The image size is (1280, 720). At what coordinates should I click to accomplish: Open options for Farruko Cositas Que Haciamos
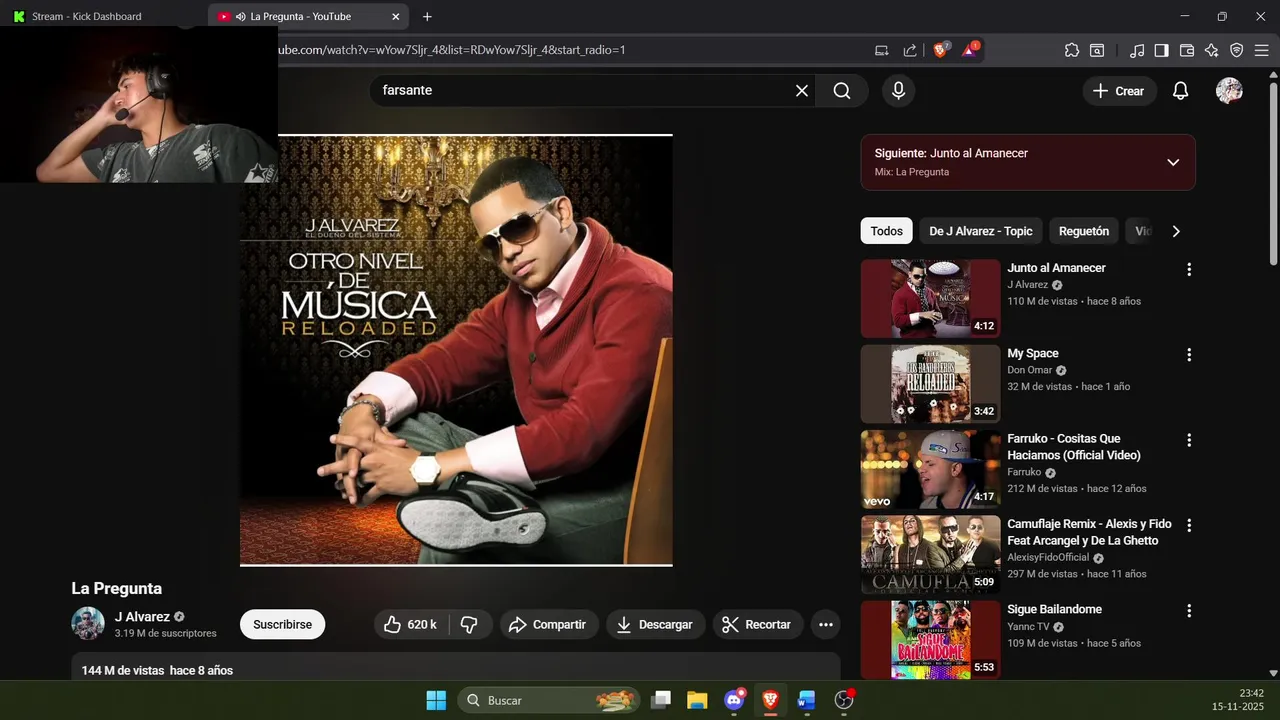click(x=1189, y=440)
